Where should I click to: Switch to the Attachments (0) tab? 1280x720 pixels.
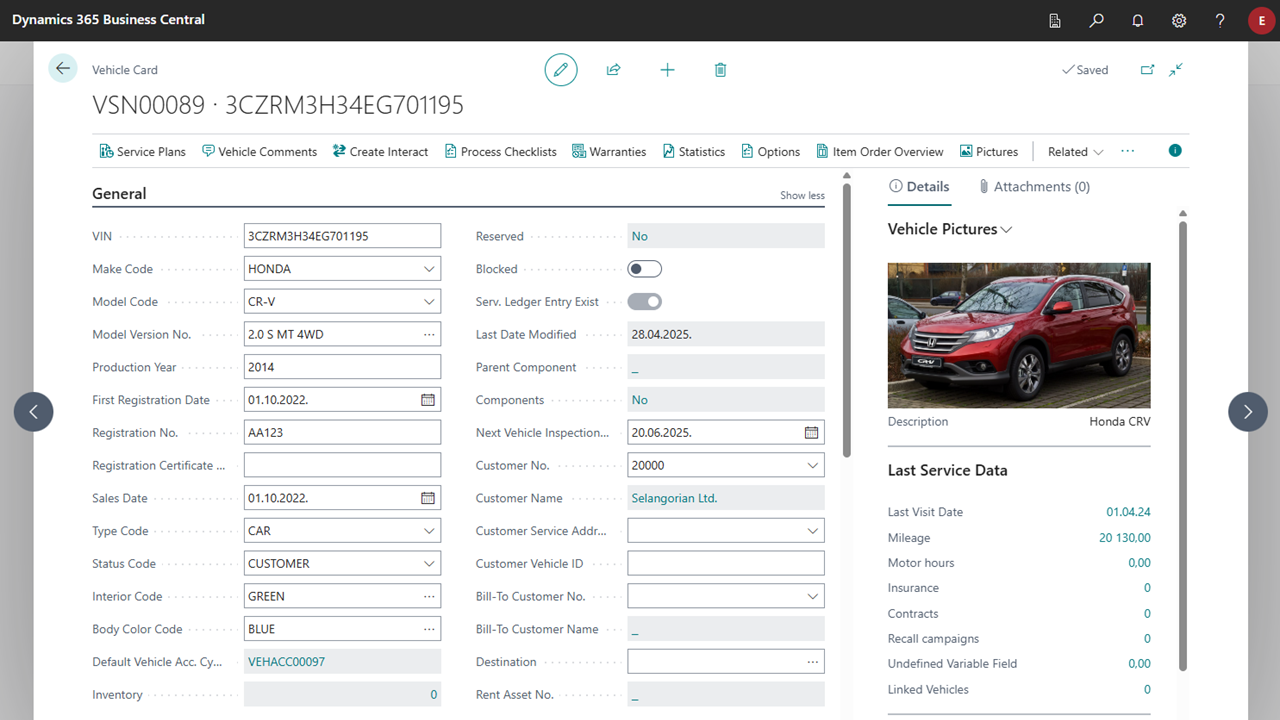point(1034,186)
